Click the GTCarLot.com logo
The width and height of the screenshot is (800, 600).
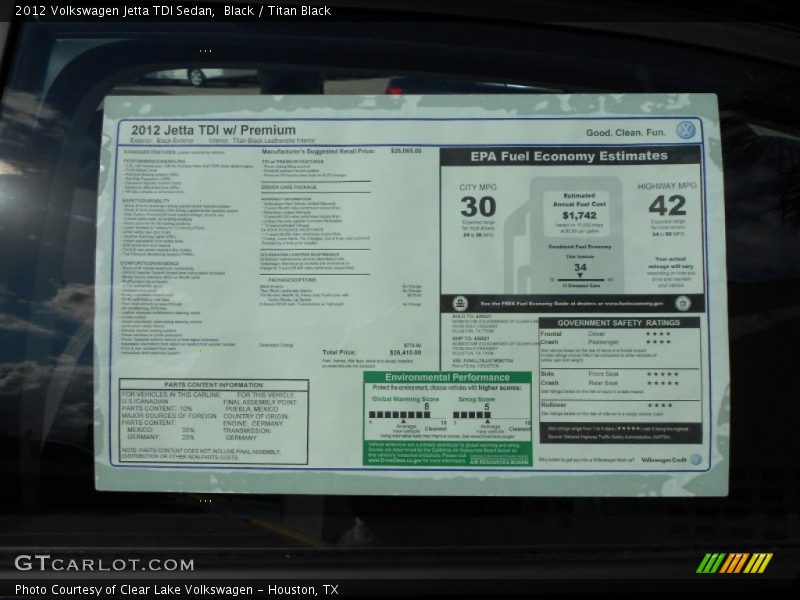104,563
